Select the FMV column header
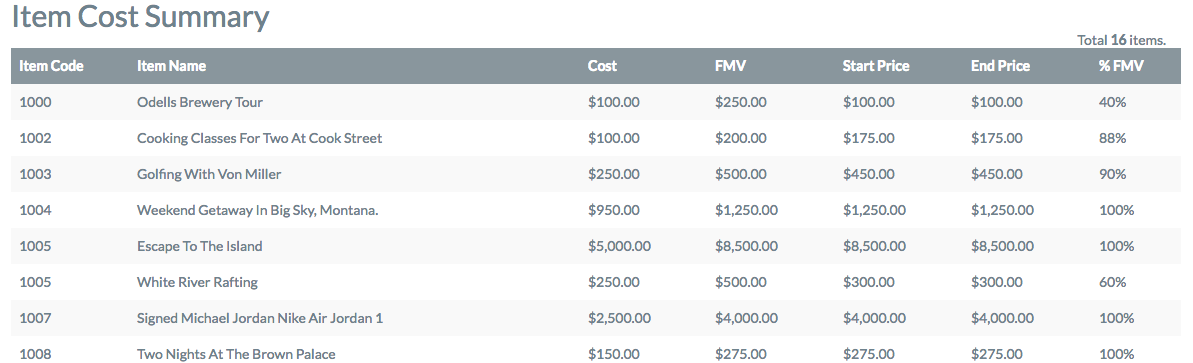Viewport: 1193px width, 363px height. pyautogui.click(x=730, y=66)
